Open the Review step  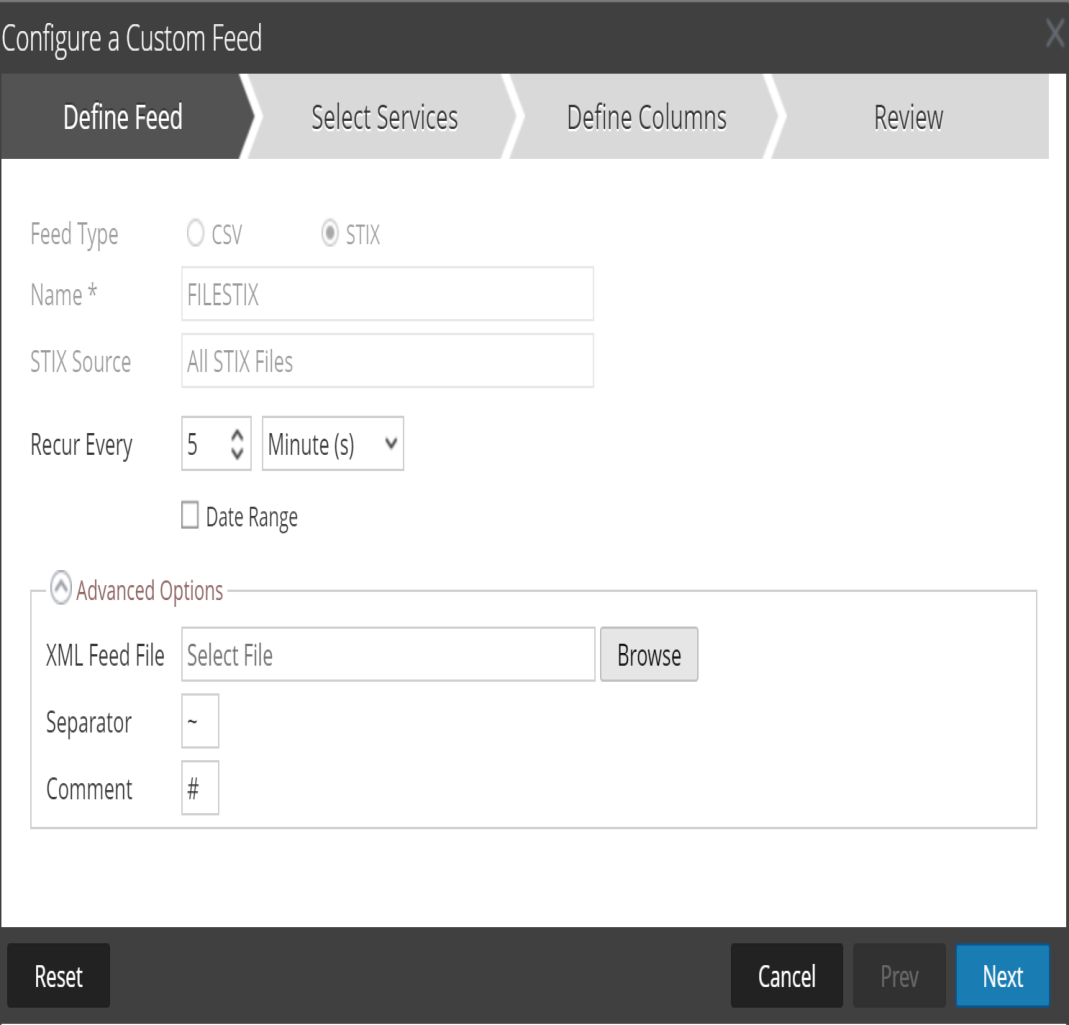coord(905,118)
